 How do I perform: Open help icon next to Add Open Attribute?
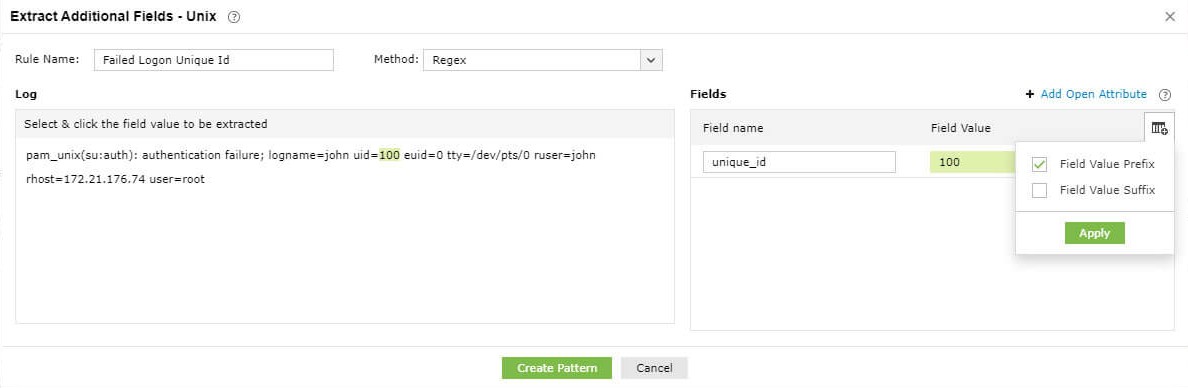coord(1165,95)
